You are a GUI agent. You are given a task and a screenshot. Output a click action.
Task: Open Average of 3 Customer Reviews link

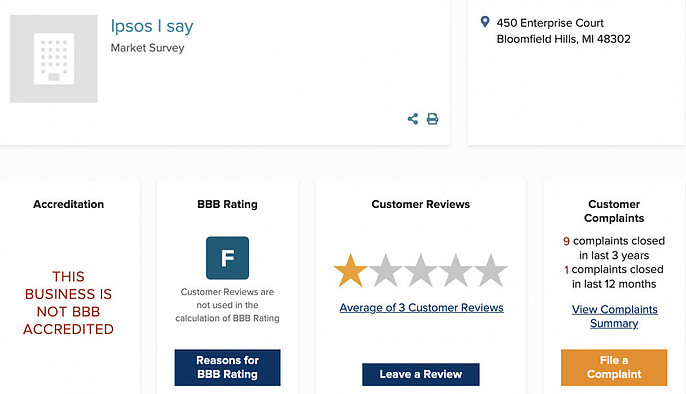tap(421, 308)
